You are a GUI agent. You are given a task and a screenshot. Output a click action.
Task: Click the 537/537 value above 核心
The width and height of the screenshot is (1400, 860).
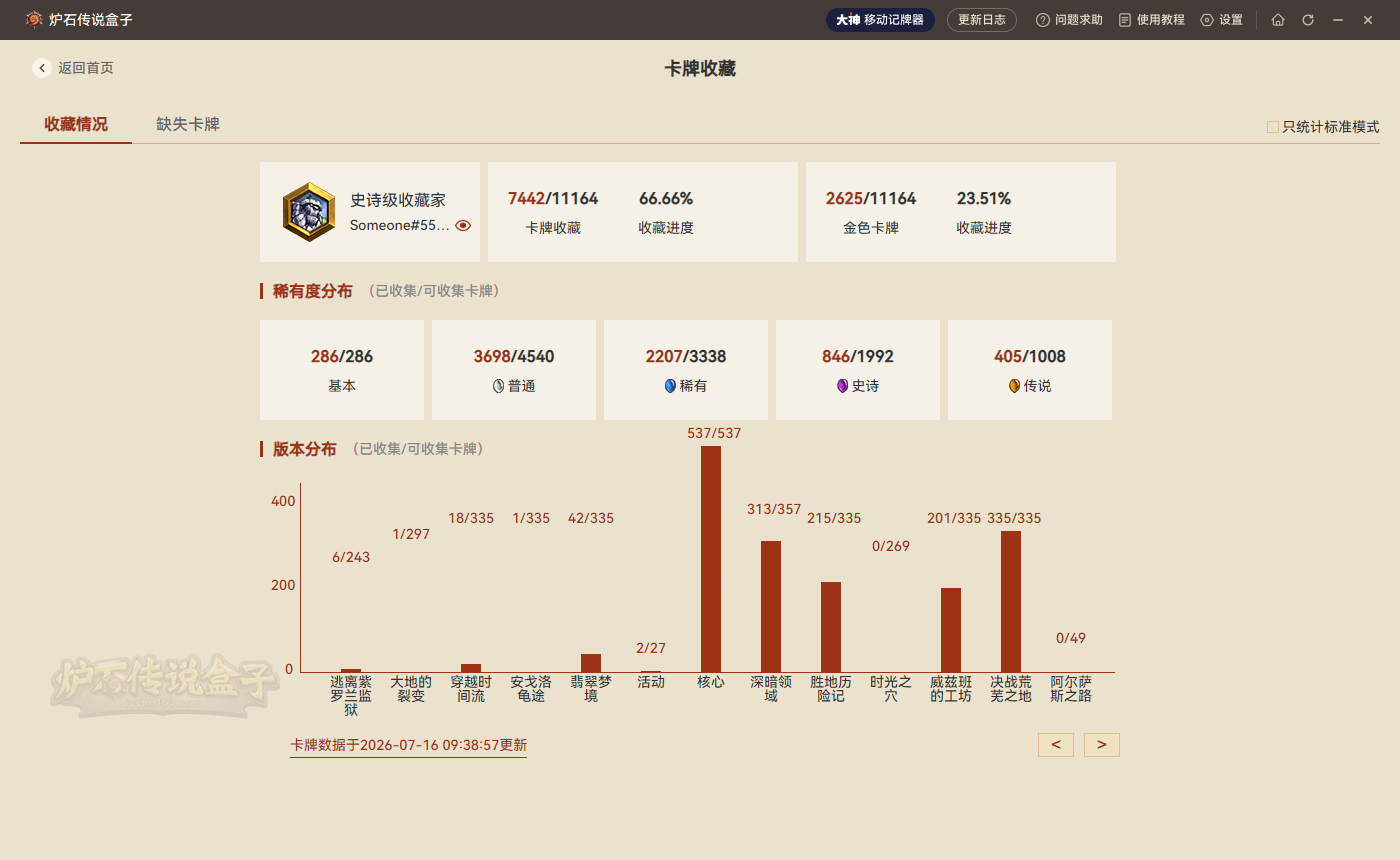714,433
